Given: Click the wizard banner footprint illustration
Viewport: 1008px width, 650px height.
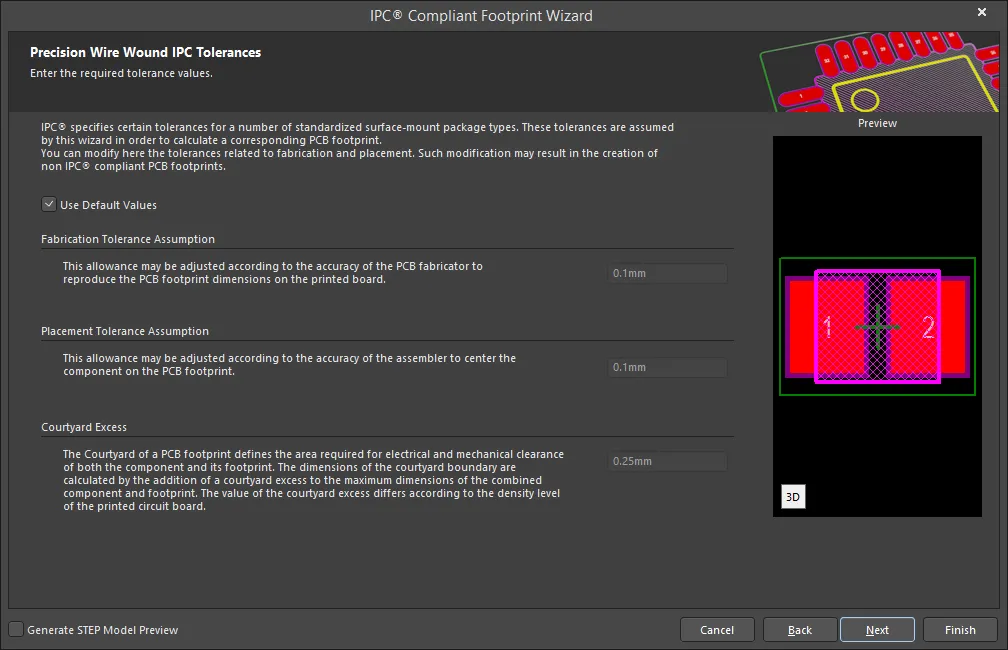Looking at the screenshot, I should tap(879, 72).
